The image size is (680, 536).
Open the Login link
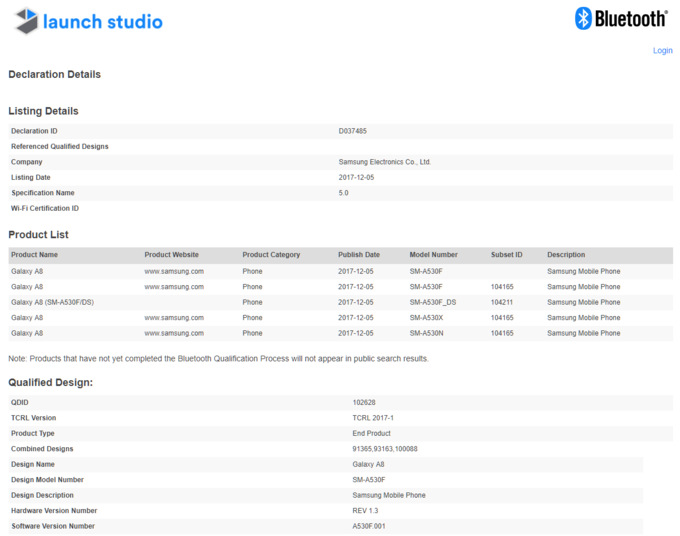coord(662,50)
